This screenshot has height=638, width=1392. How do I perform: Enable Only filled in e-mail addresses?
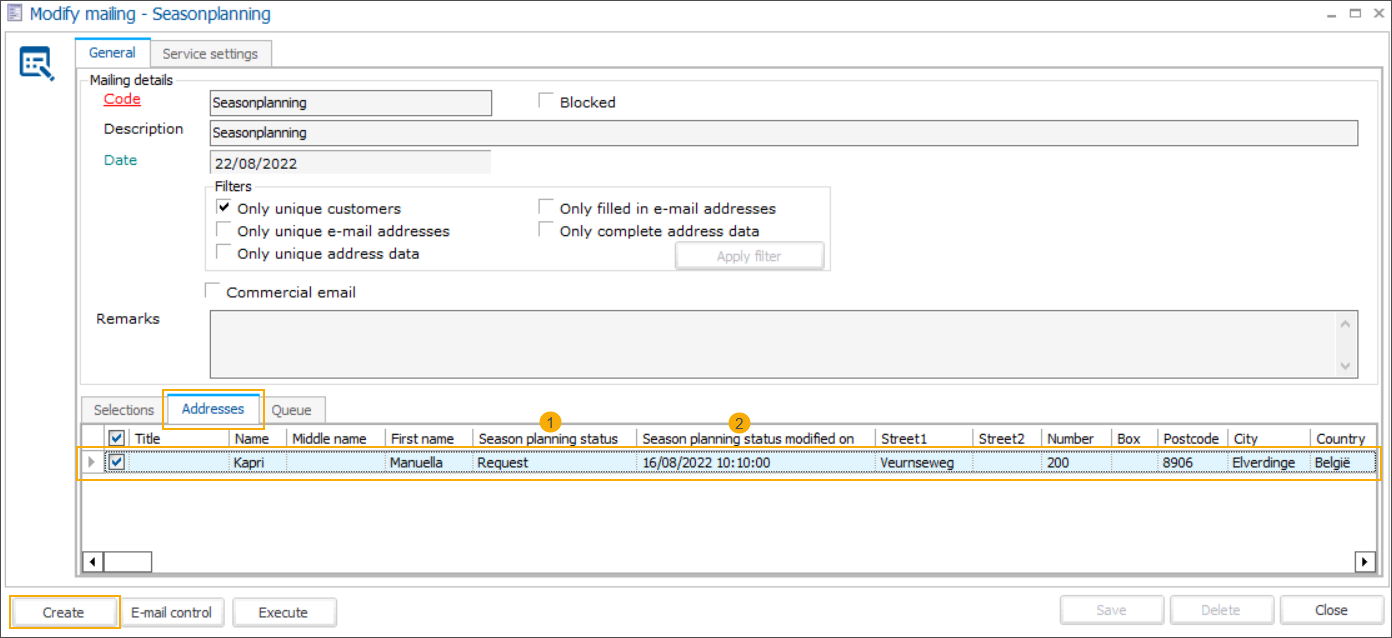pyautogui.click(x=546, y=208)
